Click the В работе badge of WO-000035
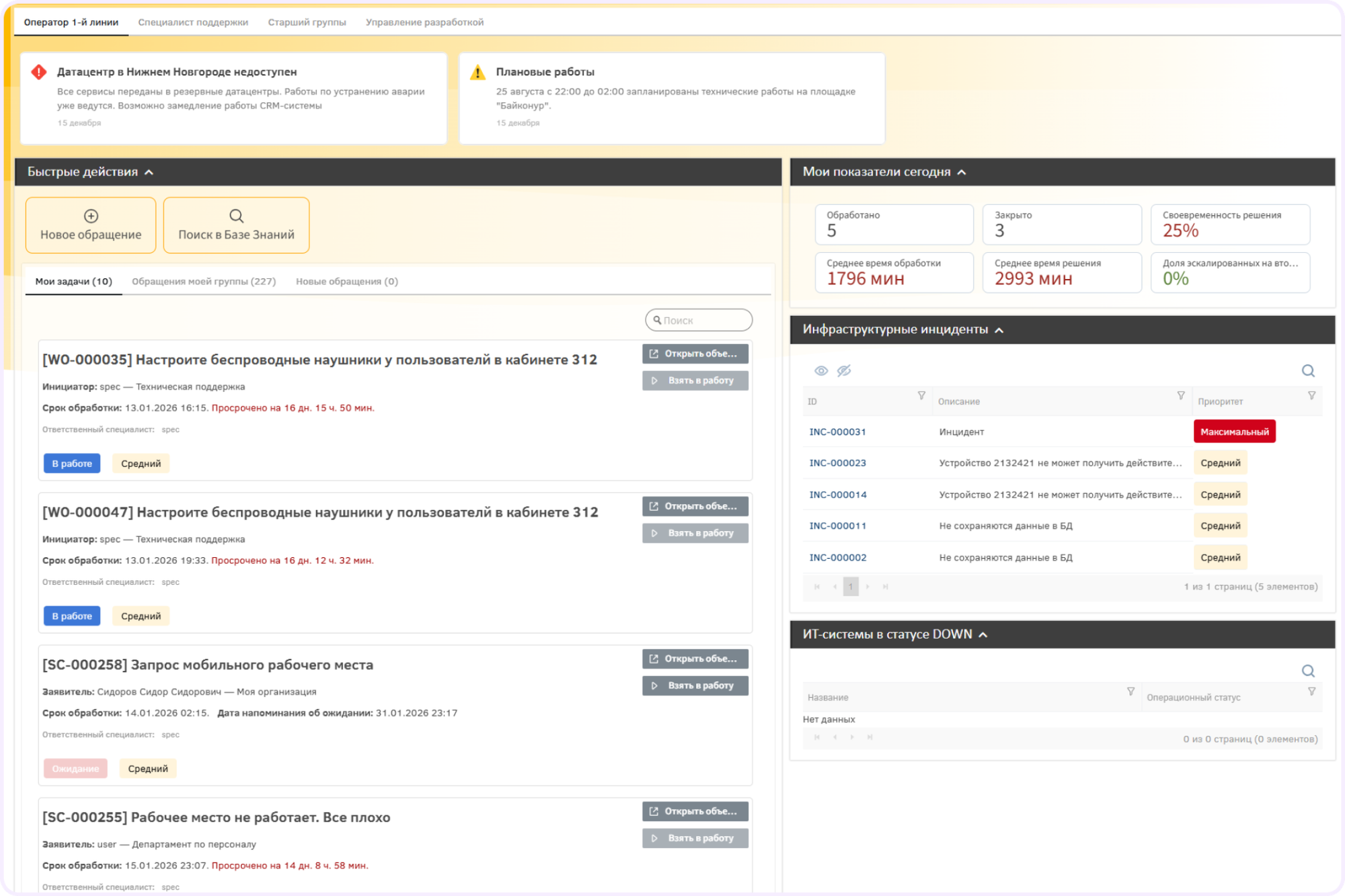 (72, 463)
